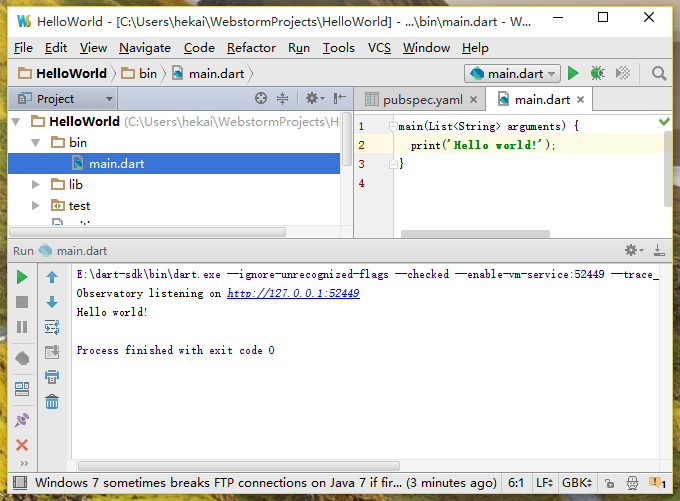Click main.dart breadcrumb in navigation bar
This screenshot has width=680, height=501.
[208, 73]
